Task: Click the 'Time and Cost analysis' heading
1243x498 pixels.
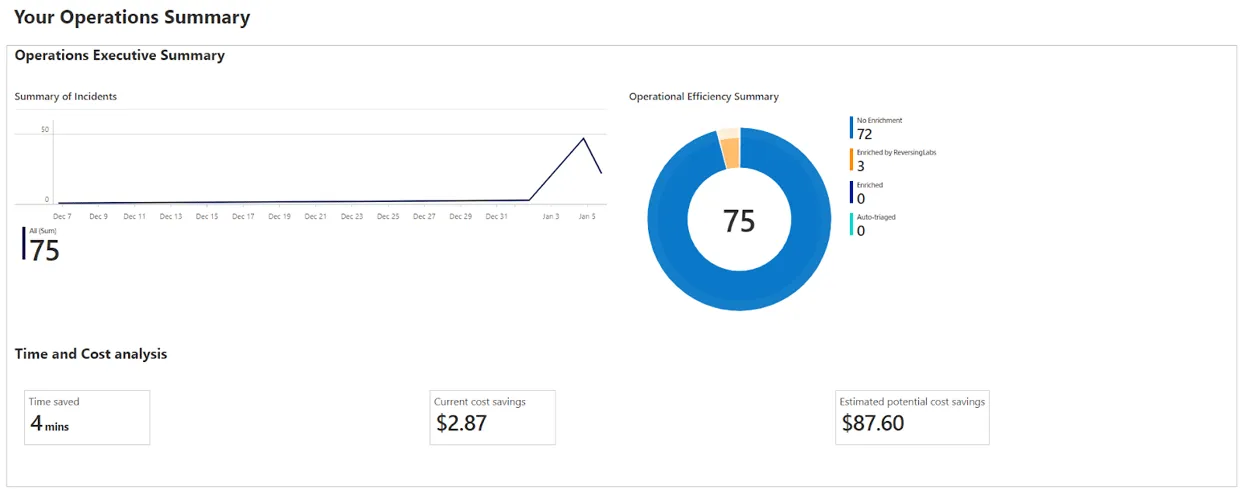Action: click(91, 354)
